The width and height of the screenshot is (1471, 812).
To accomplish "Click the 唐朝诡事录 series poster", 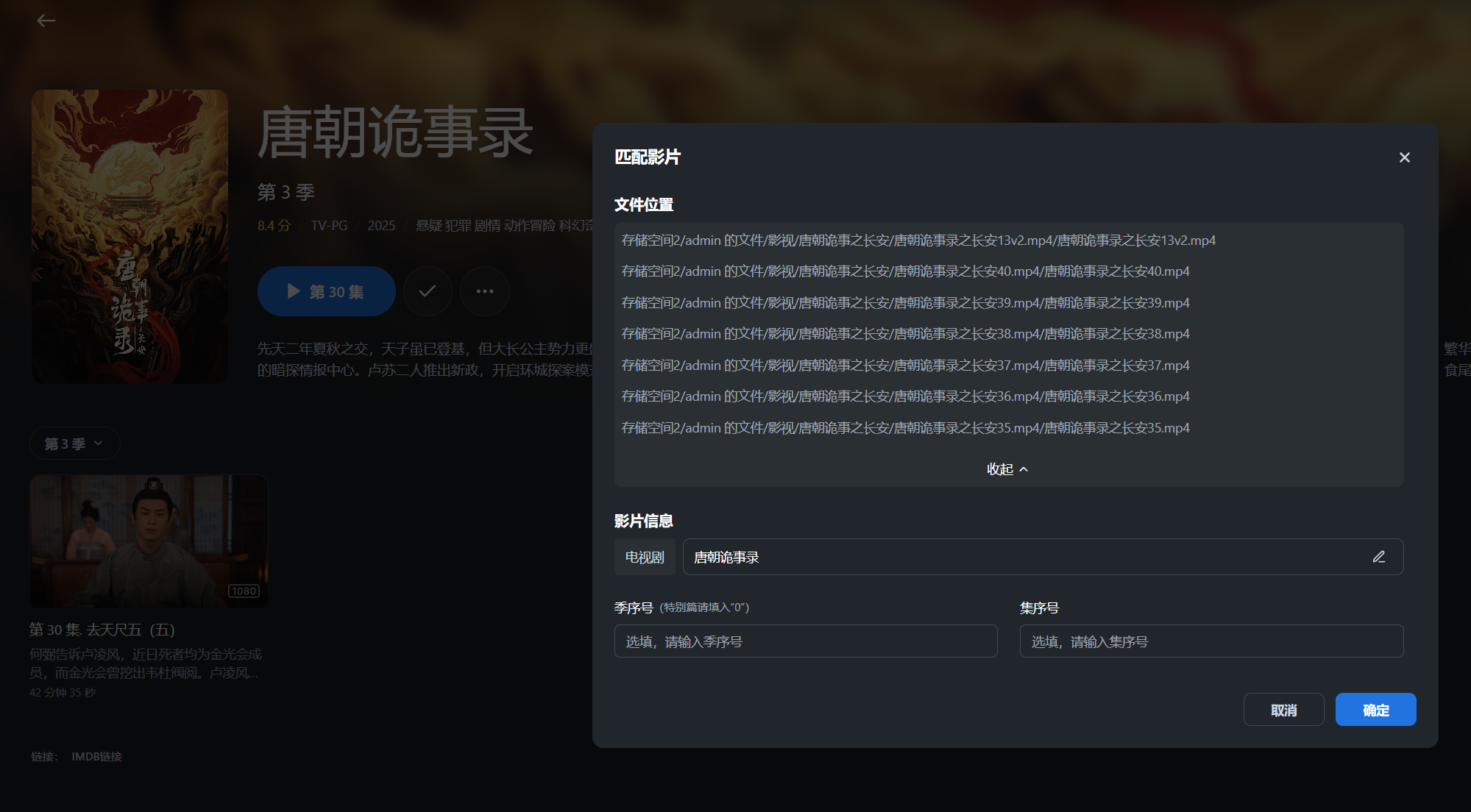I will coord(130,236).
